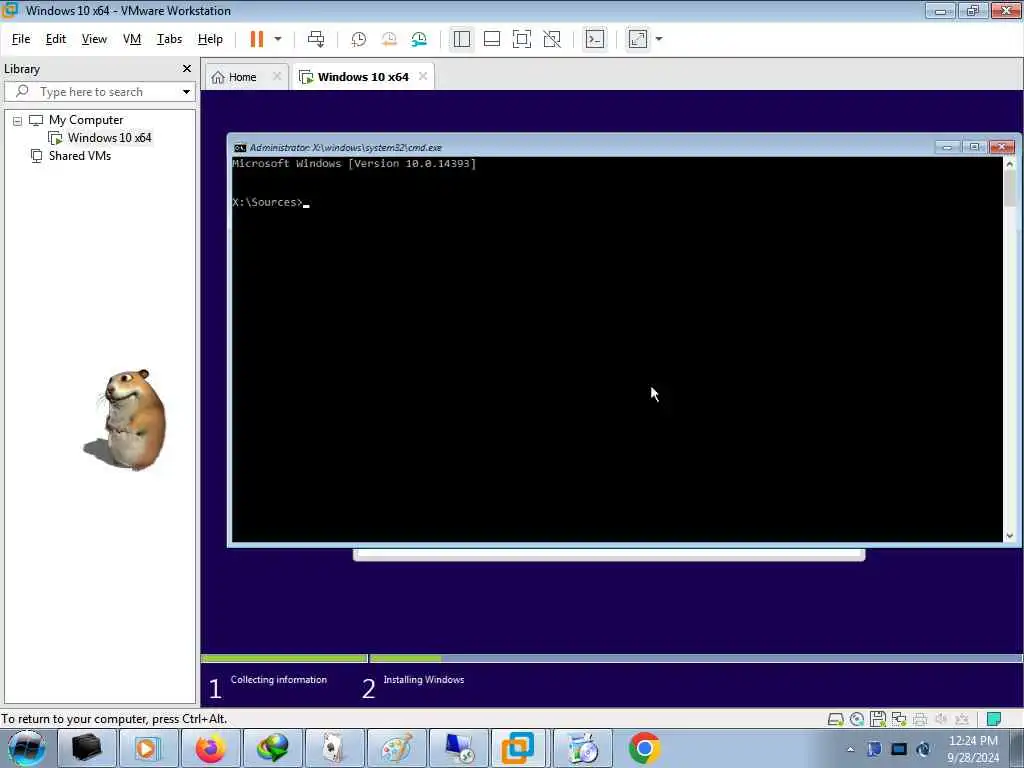Open the Windows Start button

click(x=27, y=748)
